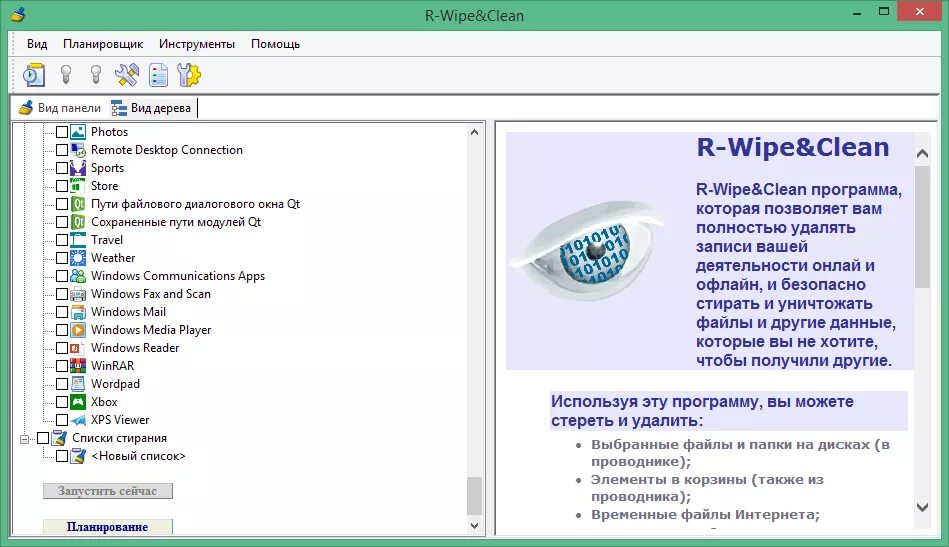Viewport: 949px width, 547px height.
Task: Enable the Windows Mail checkbox
Action: coord(62,312)
